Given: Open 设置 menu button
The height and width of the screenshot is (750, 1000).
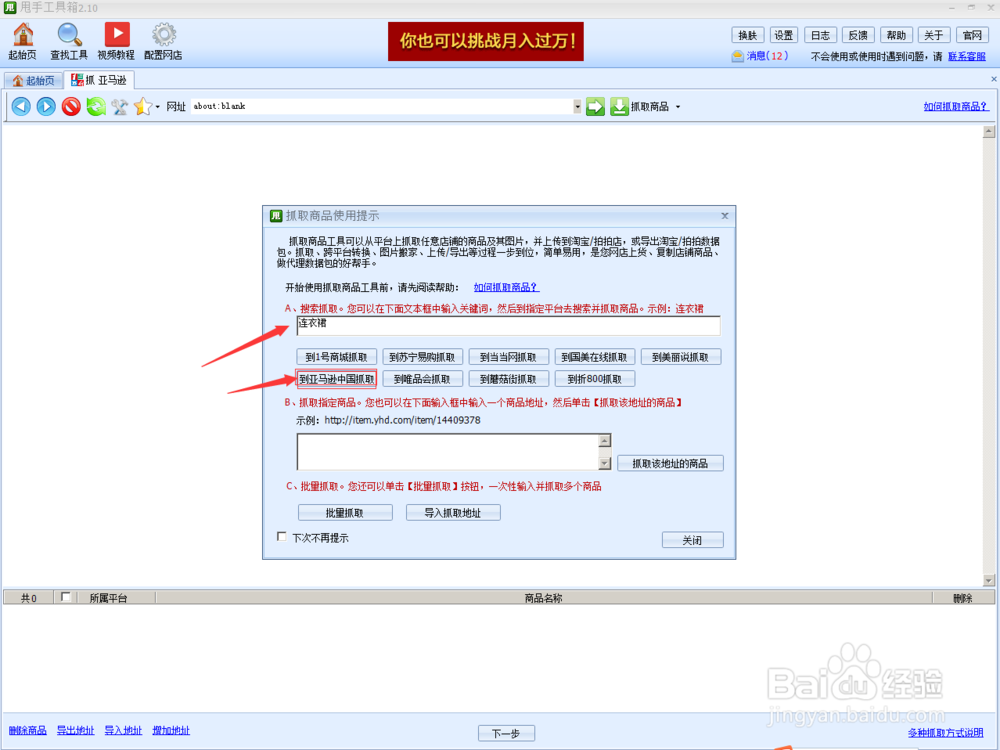Looking at the screenshot, I should [x=784, y=35].
